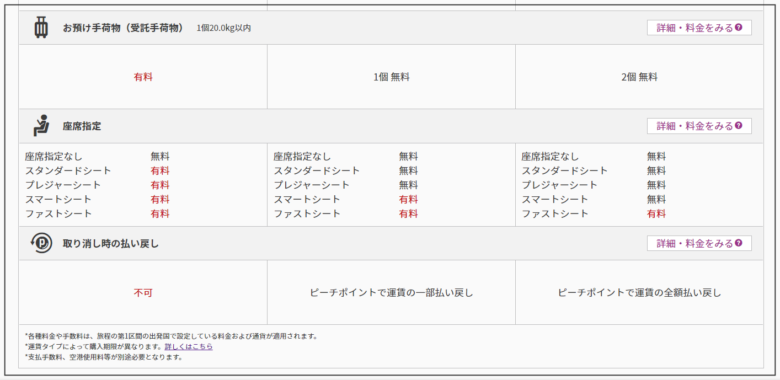
Task: Click the footnote text *運賃タイプによって購入期限が異なります
Action: pyautogui.click(x=94, y=347)
